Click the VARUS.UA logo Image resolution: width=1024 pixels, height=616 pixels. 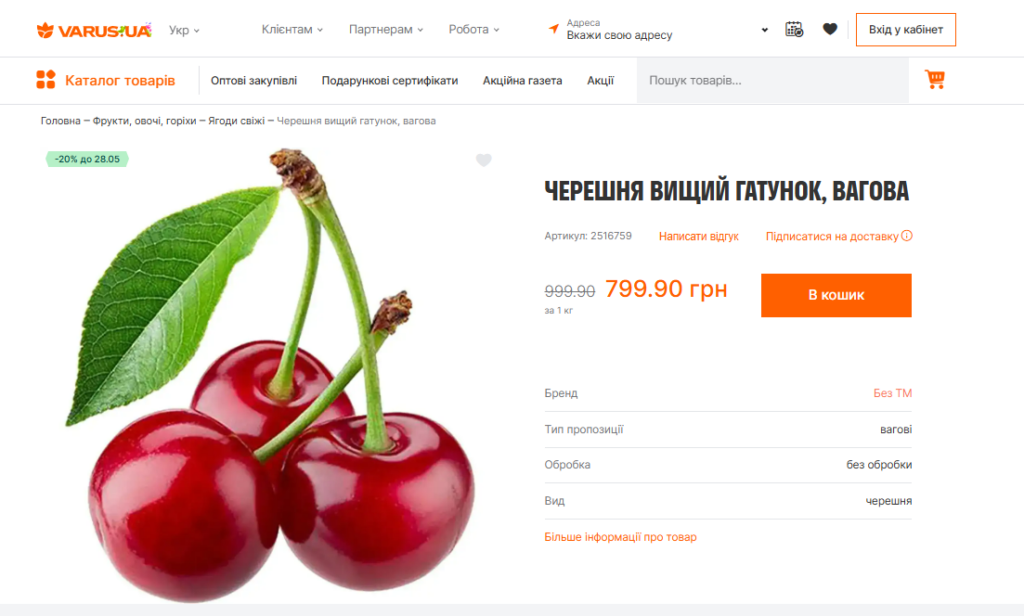94,30
